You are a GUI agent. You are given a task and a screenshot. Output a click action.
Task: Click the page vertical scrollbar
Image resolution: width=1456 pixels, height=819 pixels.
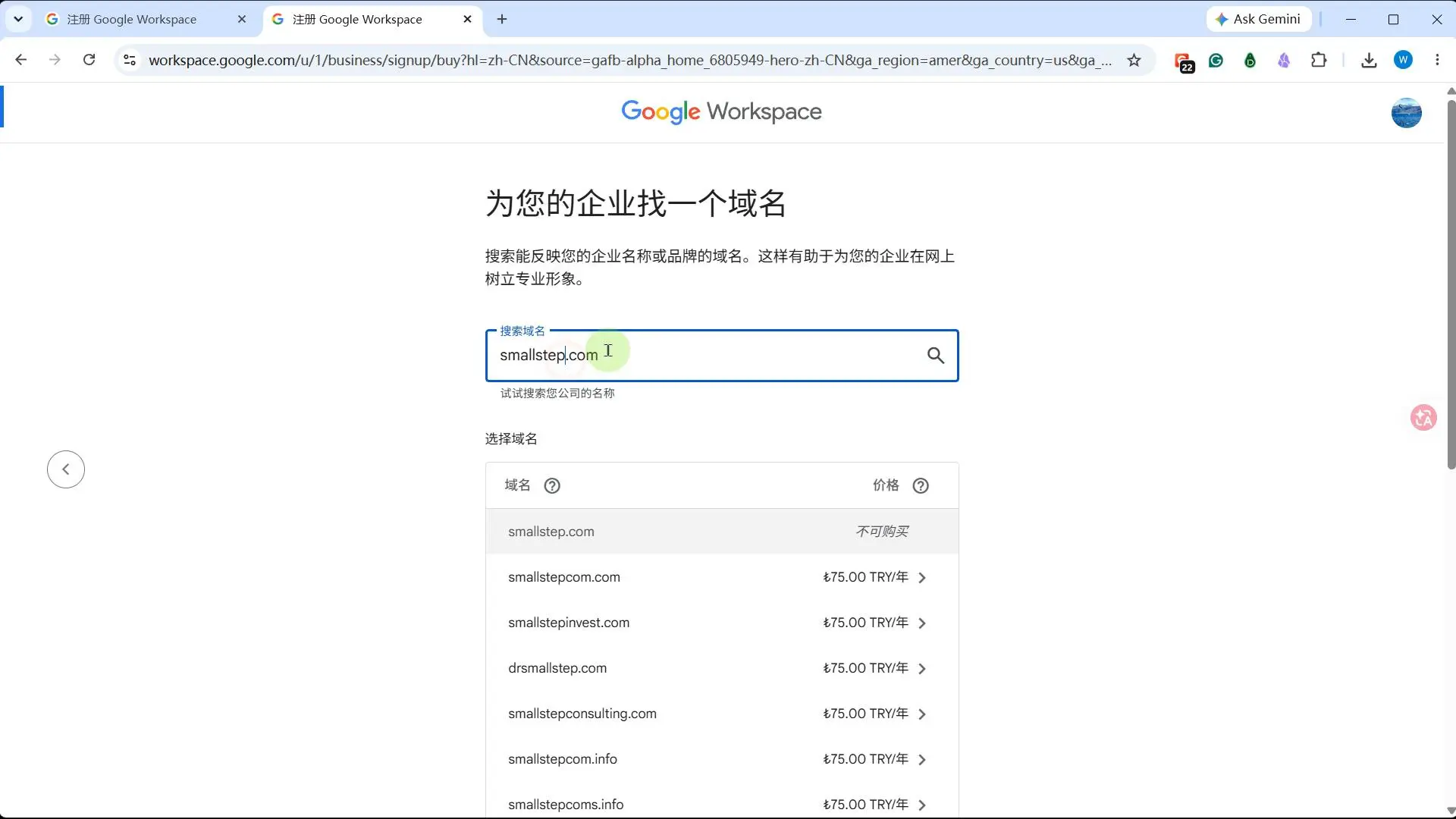coord(1451,284)
